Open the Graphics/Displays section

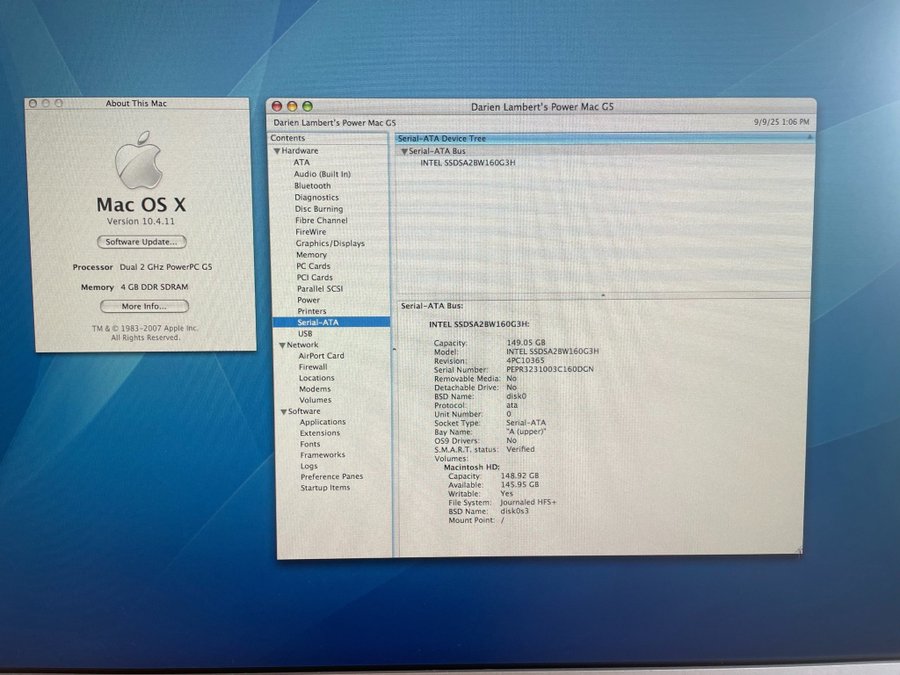(x=330, y=243)
